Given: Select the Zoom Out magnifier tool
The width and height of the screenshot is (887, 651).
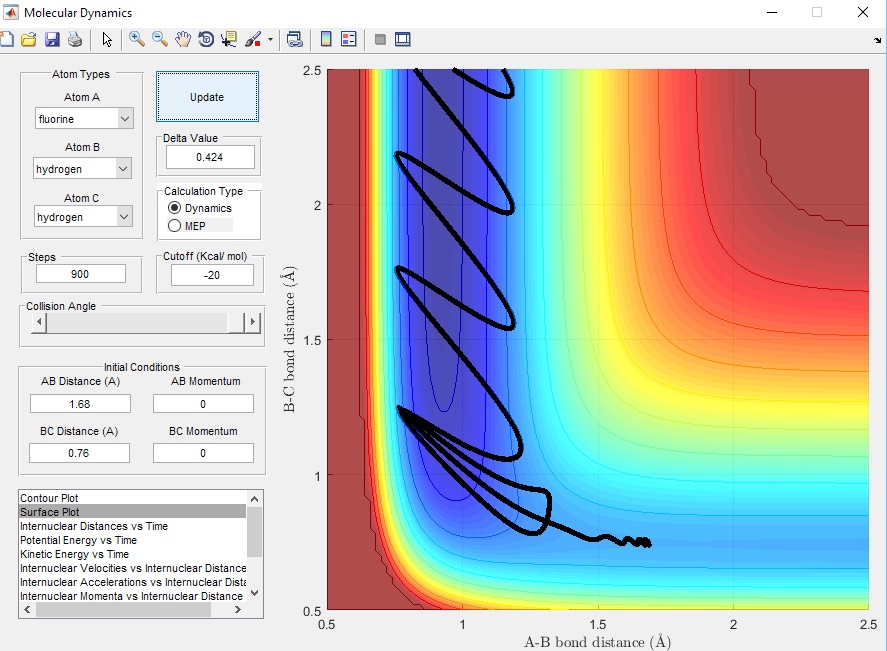Looking at the screenshot, I should [160, 40].
